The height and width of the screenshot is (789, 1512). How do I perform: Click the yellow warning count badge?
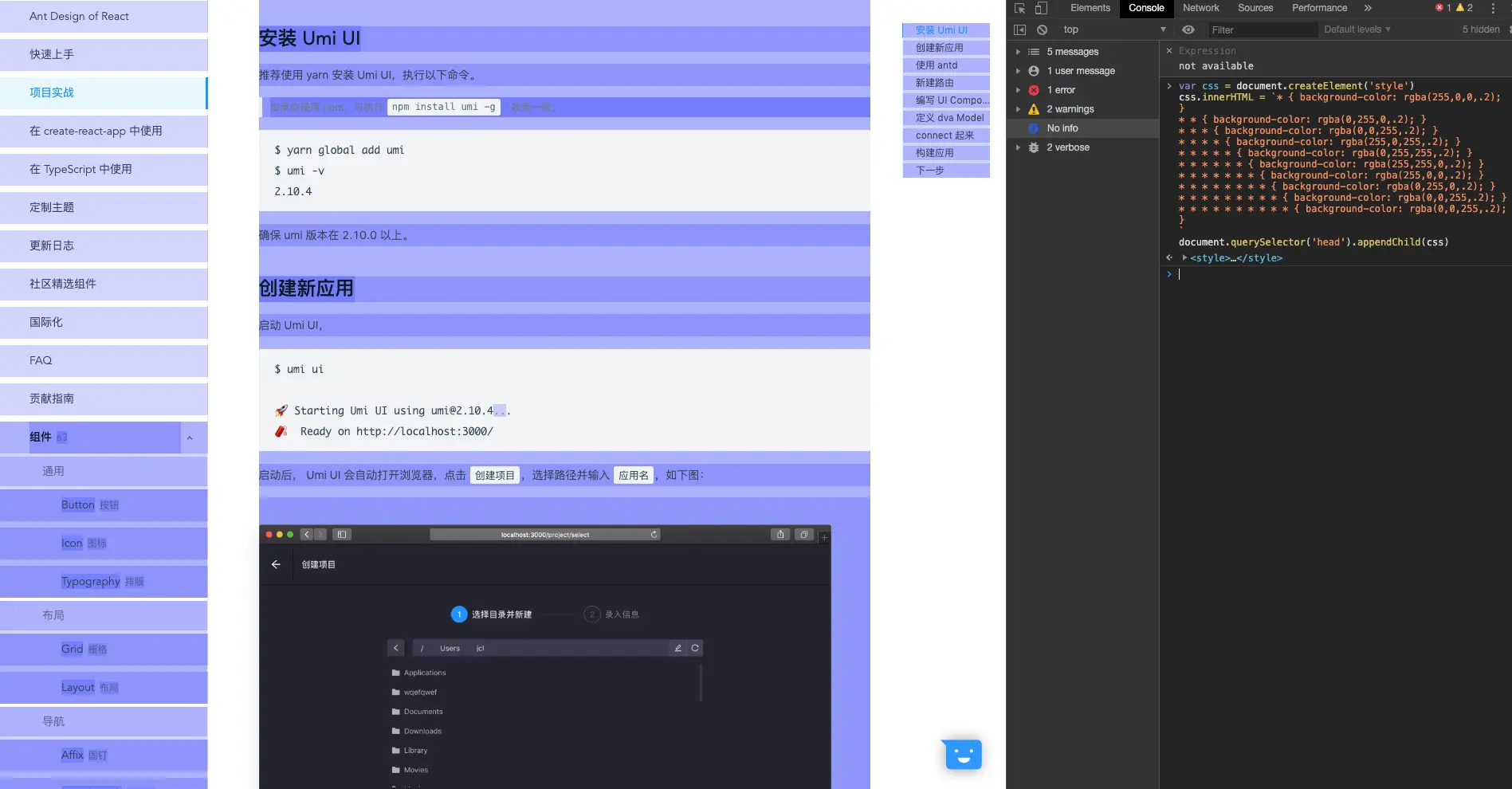click(1465, 8)
